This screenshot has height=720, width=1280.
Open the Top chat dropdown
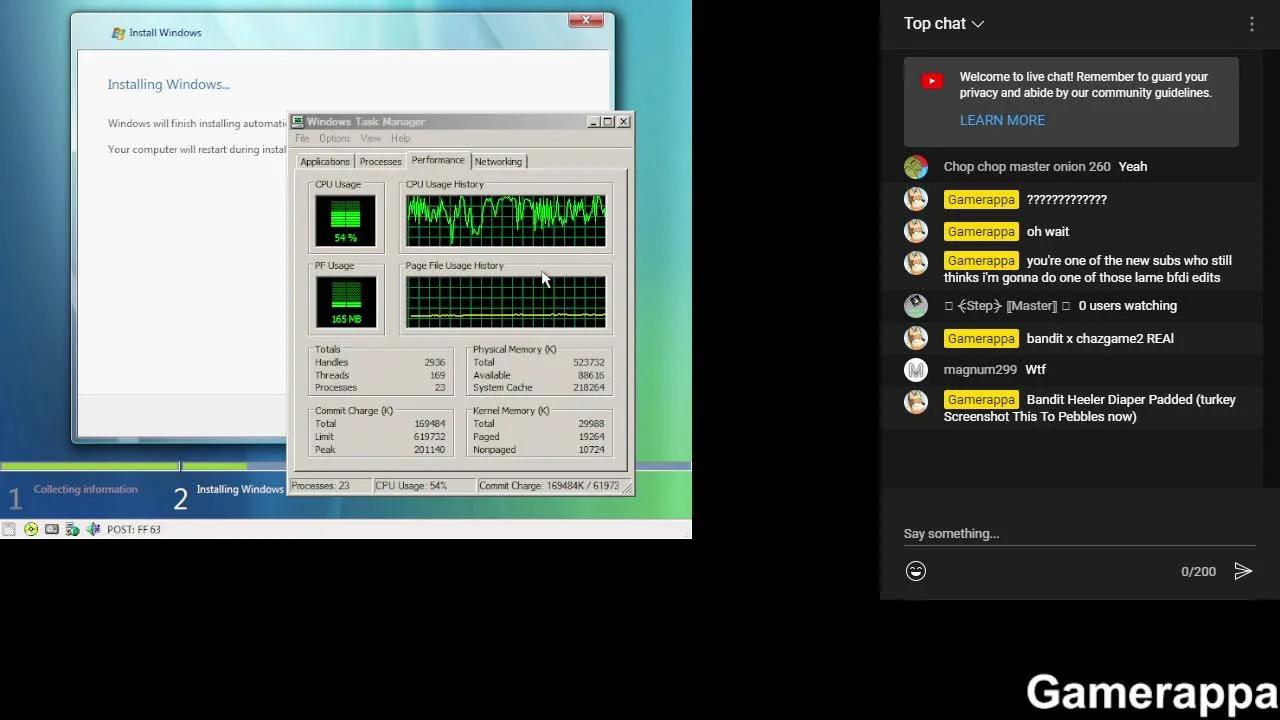[942, 23]
